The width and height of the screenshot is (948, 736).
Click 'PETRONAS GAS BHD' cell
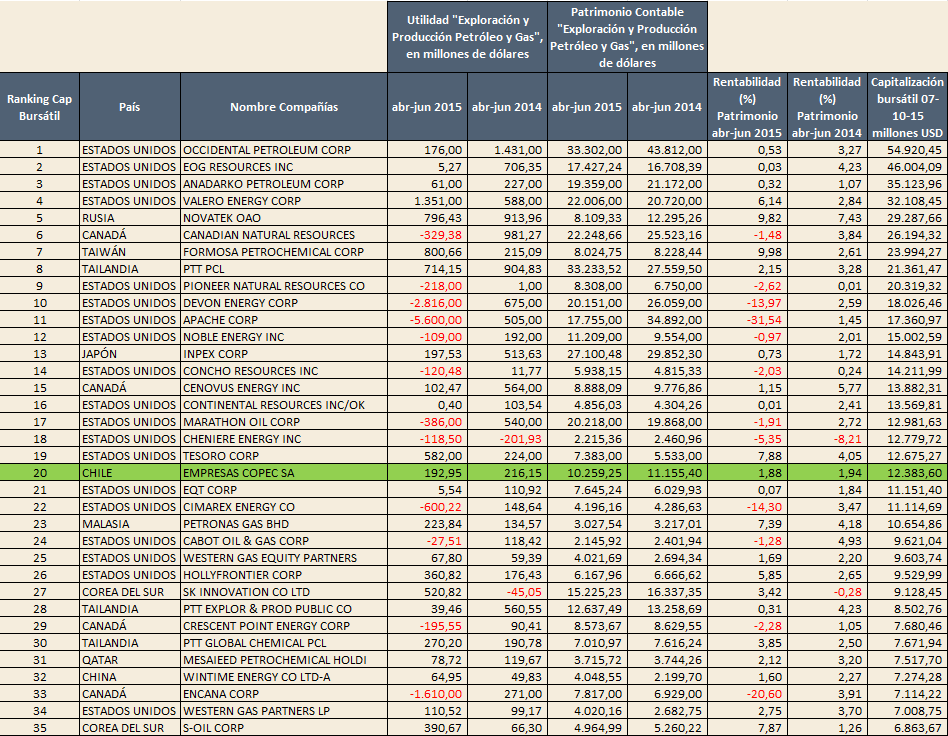click(x=284, y=524)
